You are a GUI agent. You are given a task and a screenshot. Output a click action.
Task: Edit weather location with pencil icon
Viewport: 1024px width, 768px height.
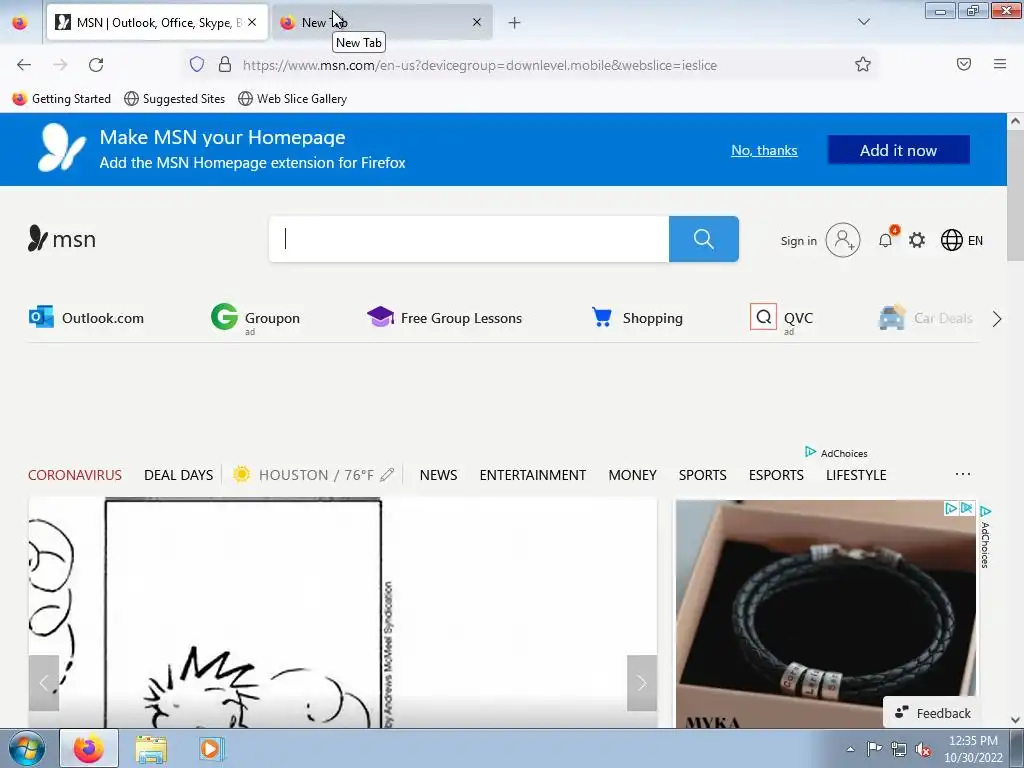387,475
